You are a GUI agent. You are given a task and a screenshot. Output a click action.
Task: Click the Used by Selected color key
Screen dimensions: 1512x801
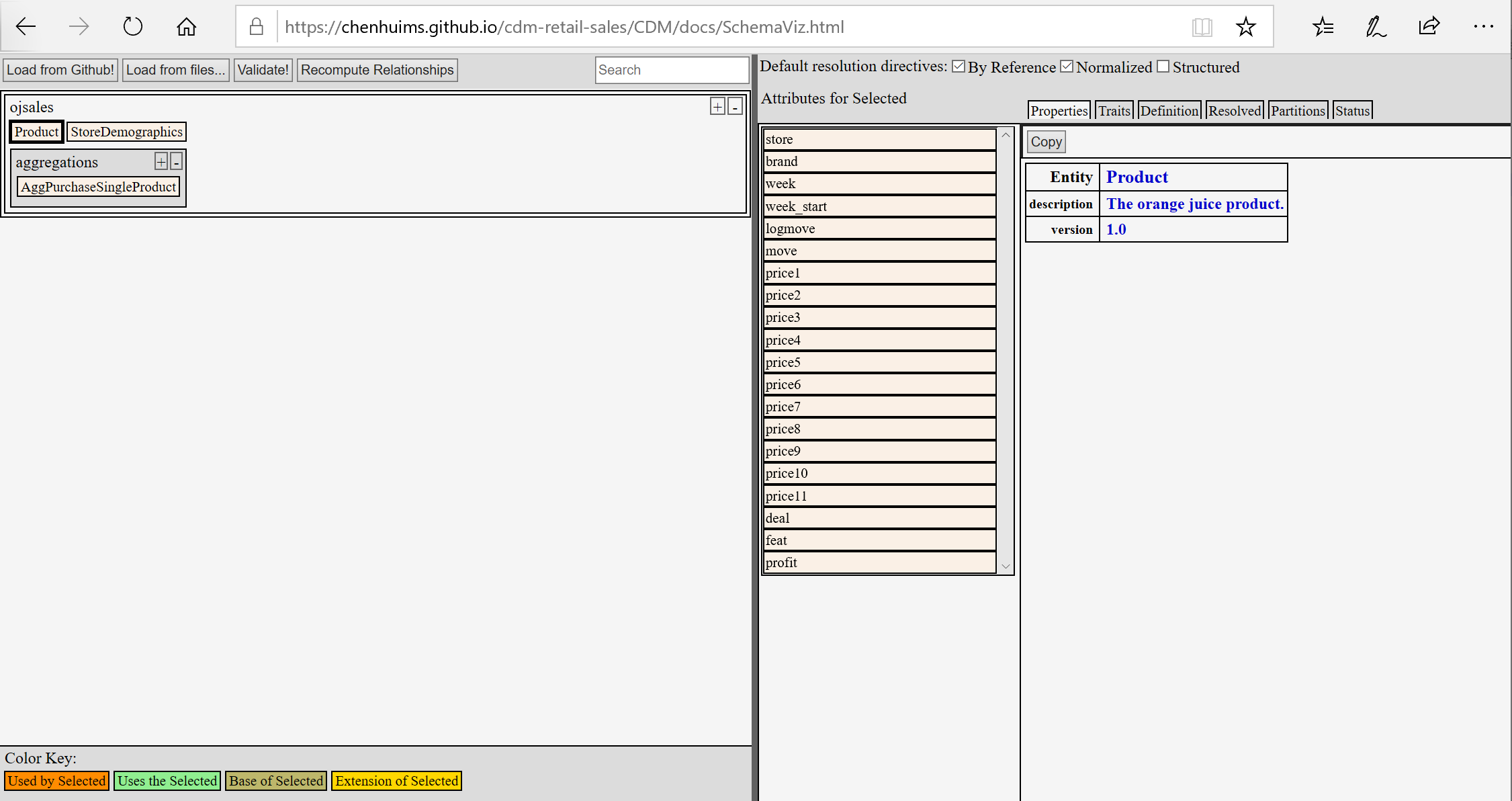[x=57, y=781]
